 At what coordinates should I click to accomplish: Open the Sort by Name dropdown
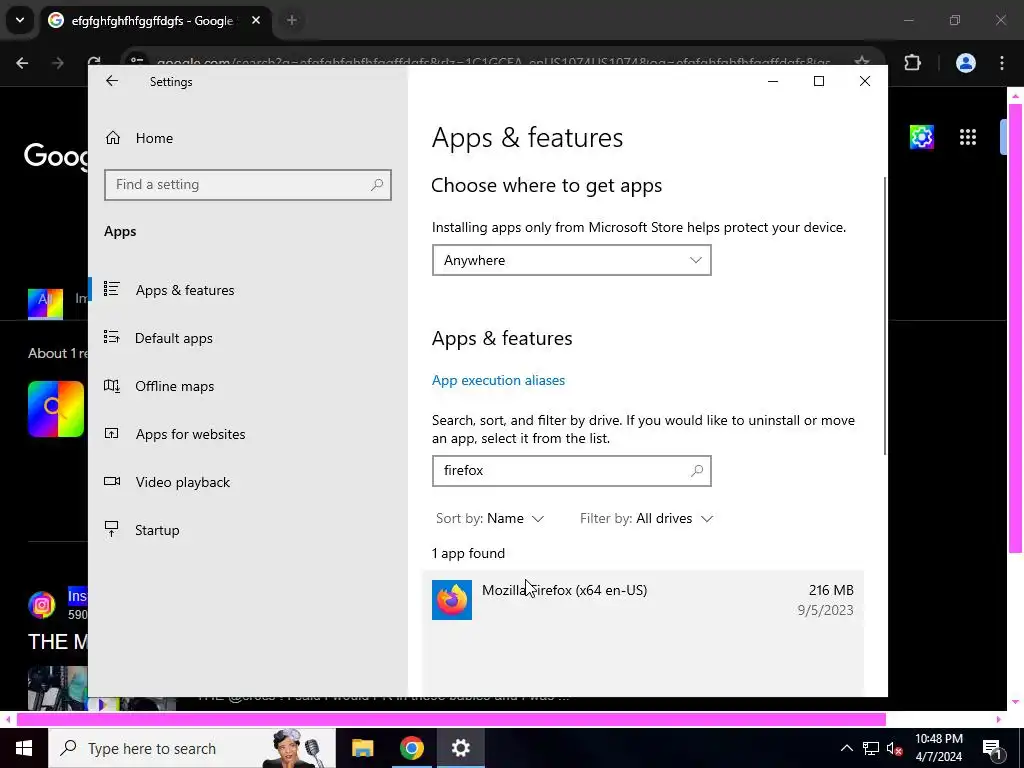490,519
